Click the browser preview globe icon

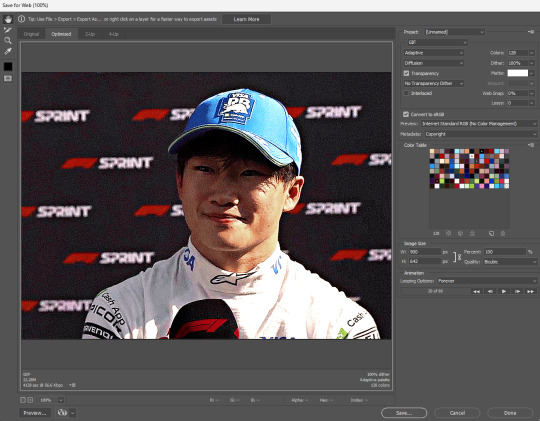[x=62, y=413]
